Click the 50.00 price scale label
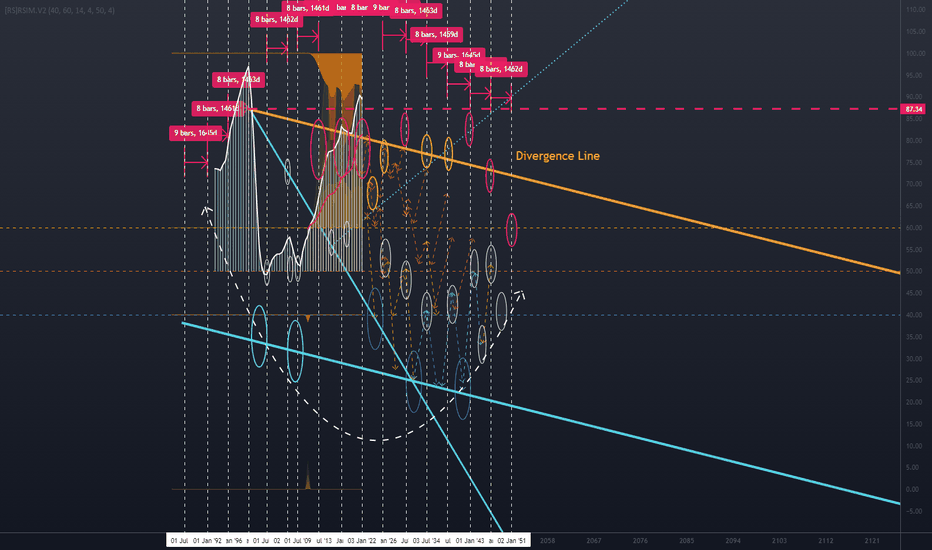Screen dimensions: 932x550 [915, 272]
